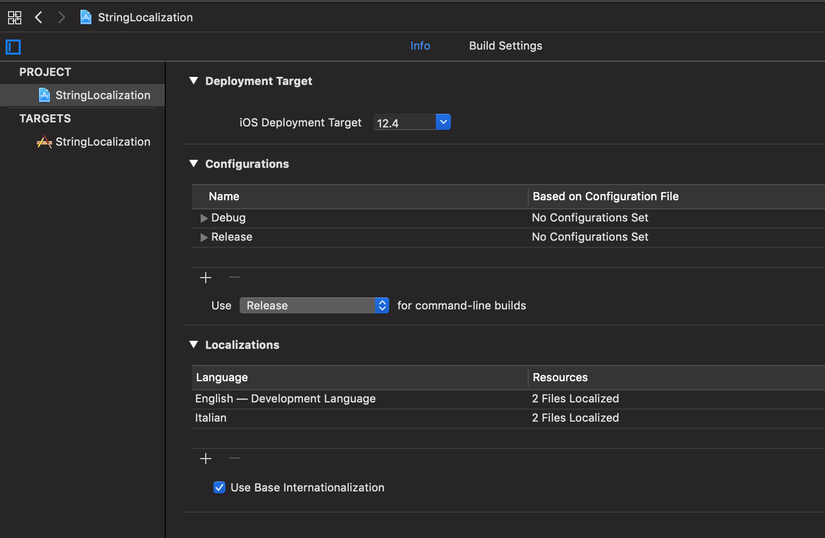
Task: Go back with the left chevron
Action: click(38, 17)
